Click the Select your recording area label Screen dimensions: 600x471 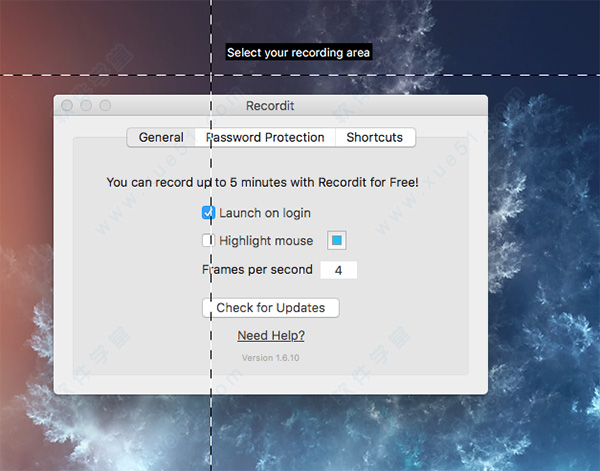(x=298, y=52)
